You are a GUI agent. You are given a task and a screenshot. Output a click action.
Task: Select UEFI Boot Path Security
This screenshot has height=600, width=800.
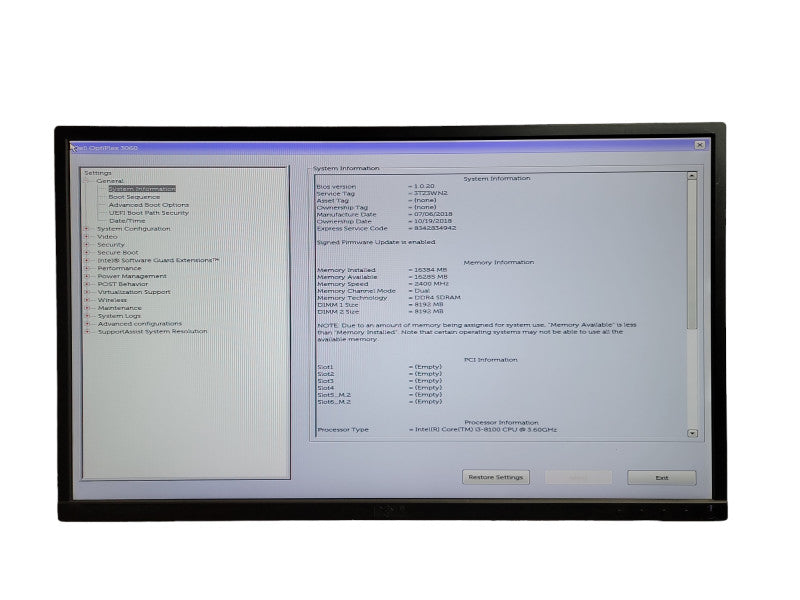coord(148,213)
